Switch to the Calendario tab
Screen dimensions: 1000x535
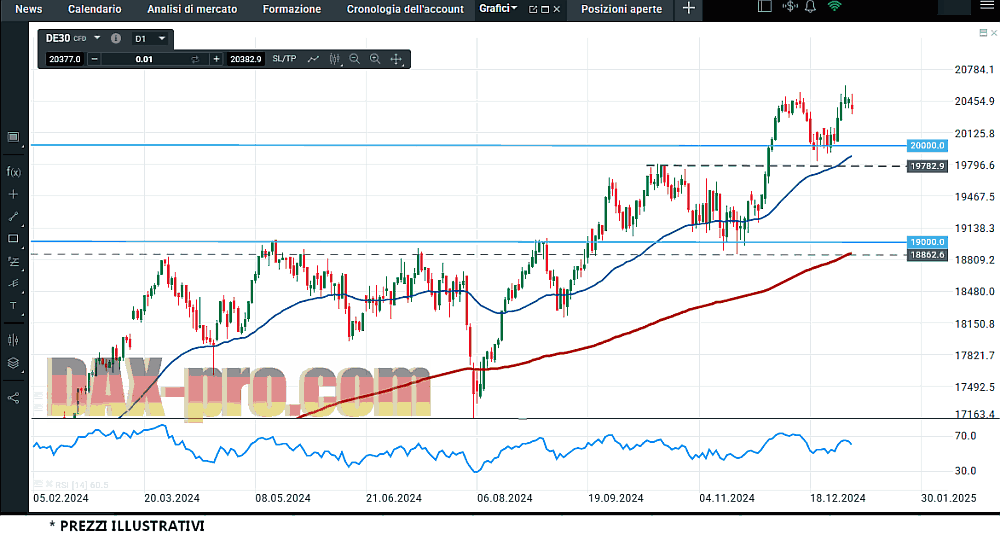point(94,9)
